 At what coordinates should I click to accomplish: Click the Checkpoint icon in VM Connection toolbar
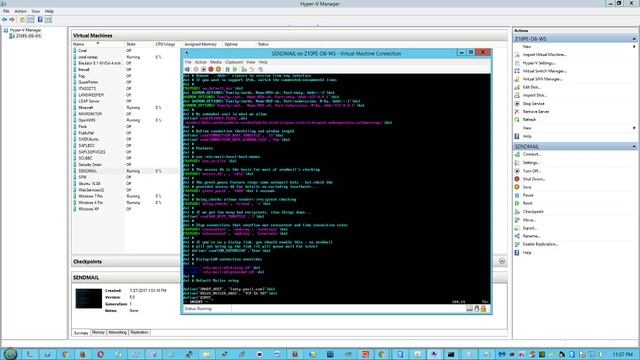tap(244, 69)
